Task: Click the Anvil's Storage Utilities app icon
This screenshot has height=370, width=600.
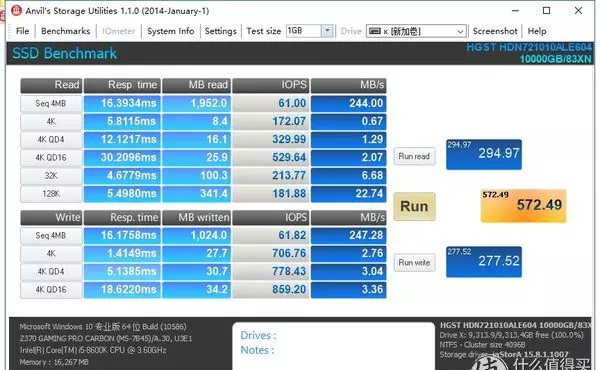Action: coord(16,10)
